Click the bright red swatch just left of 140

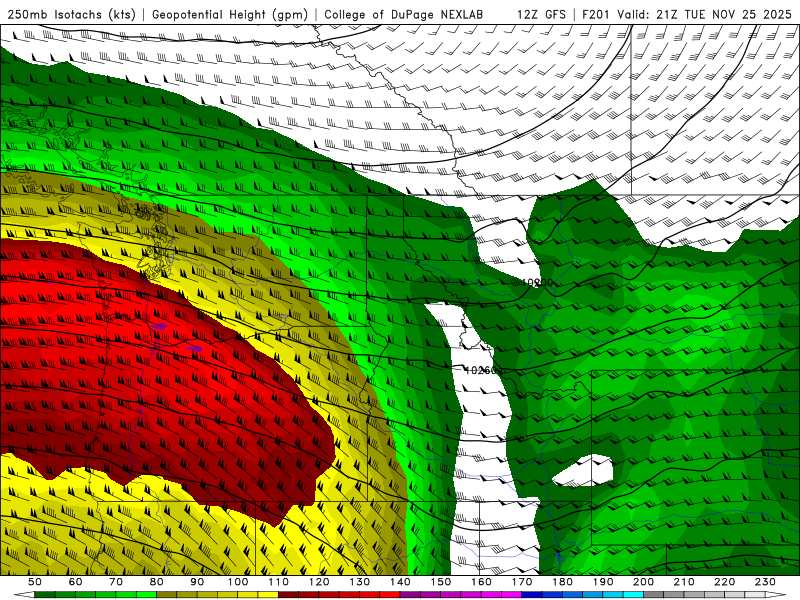pos(390,594)
